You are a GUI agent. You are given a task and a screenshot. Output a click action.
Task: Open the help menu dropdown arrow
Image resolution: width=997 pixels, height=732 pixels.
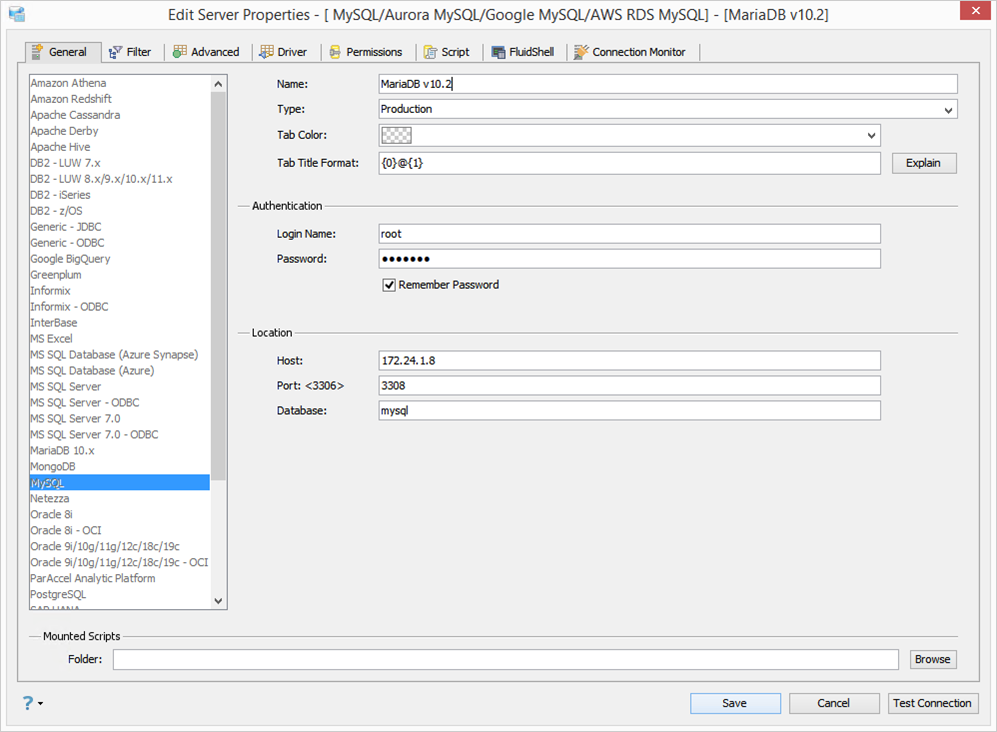40,704
